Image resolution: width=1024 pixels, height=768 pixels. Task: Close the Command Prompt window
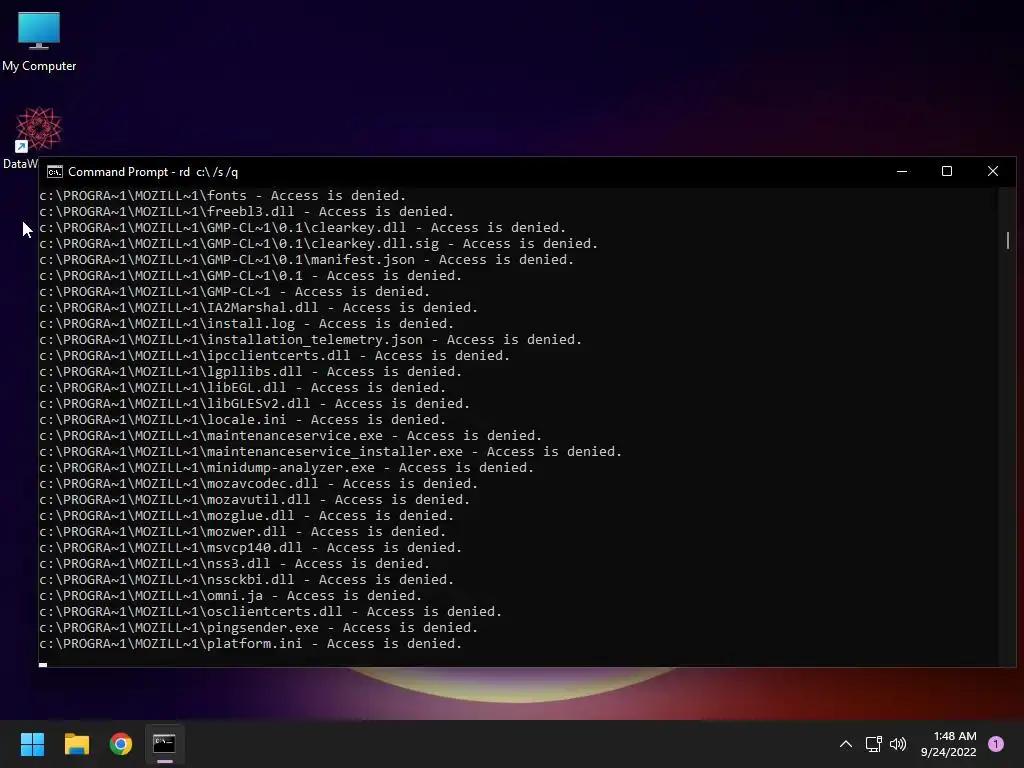(993, 172)
